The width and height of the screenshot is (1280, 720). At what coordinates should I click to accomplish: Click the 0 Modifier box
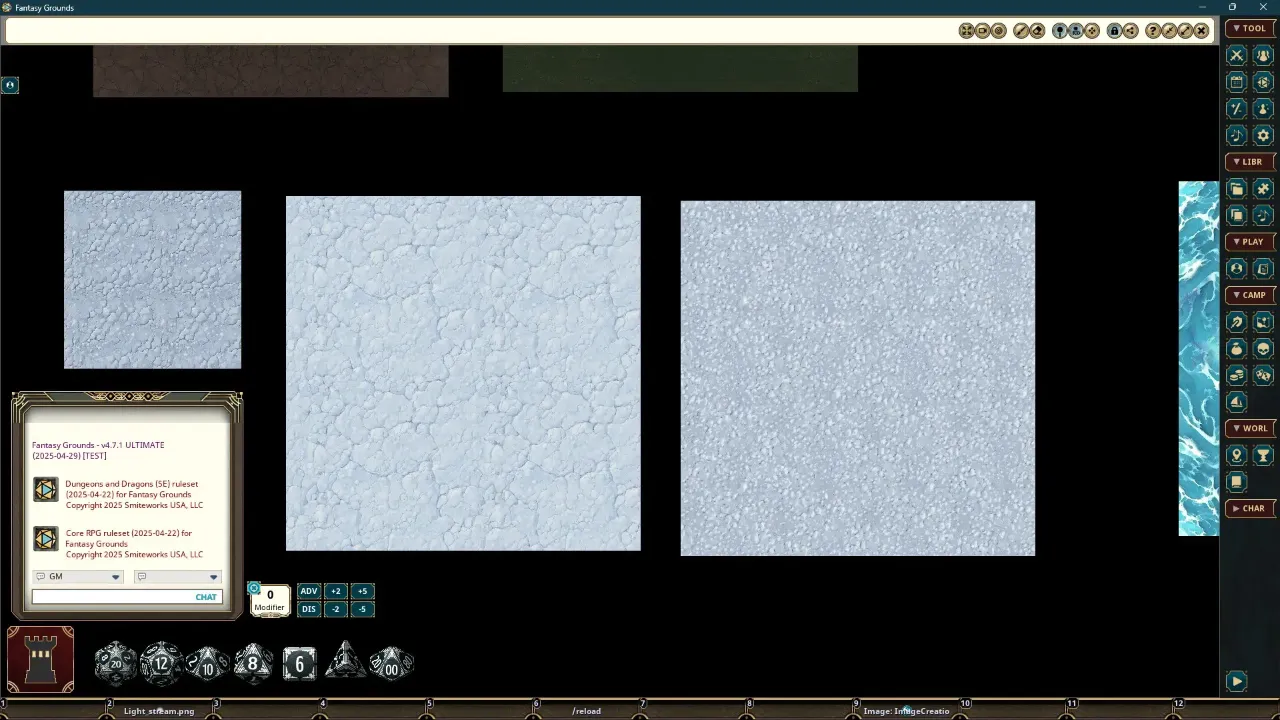[270, 600]
